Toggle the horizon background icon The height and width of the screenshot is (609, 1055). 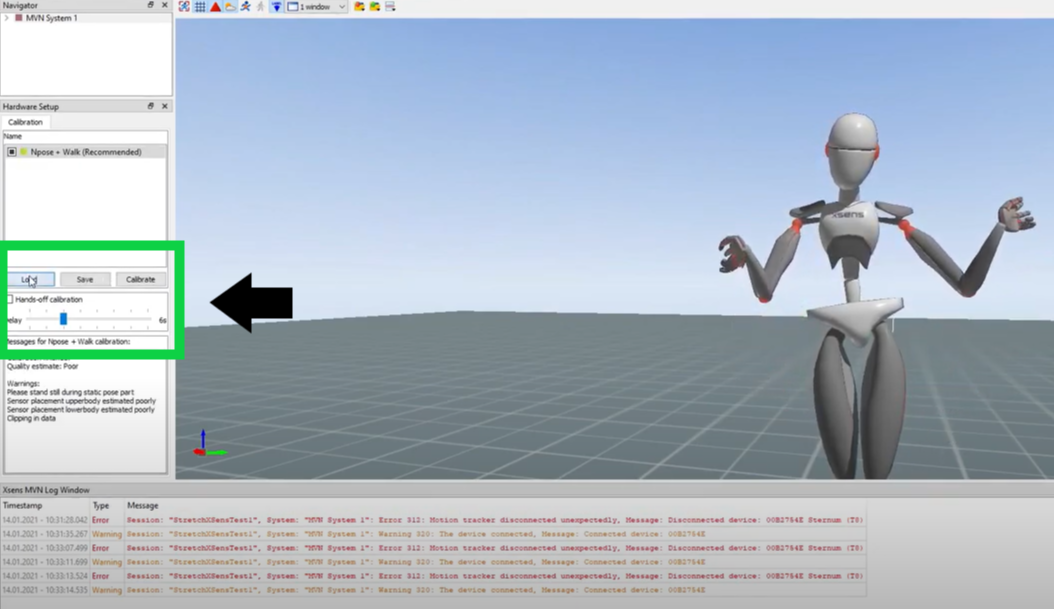click(230, 7)
